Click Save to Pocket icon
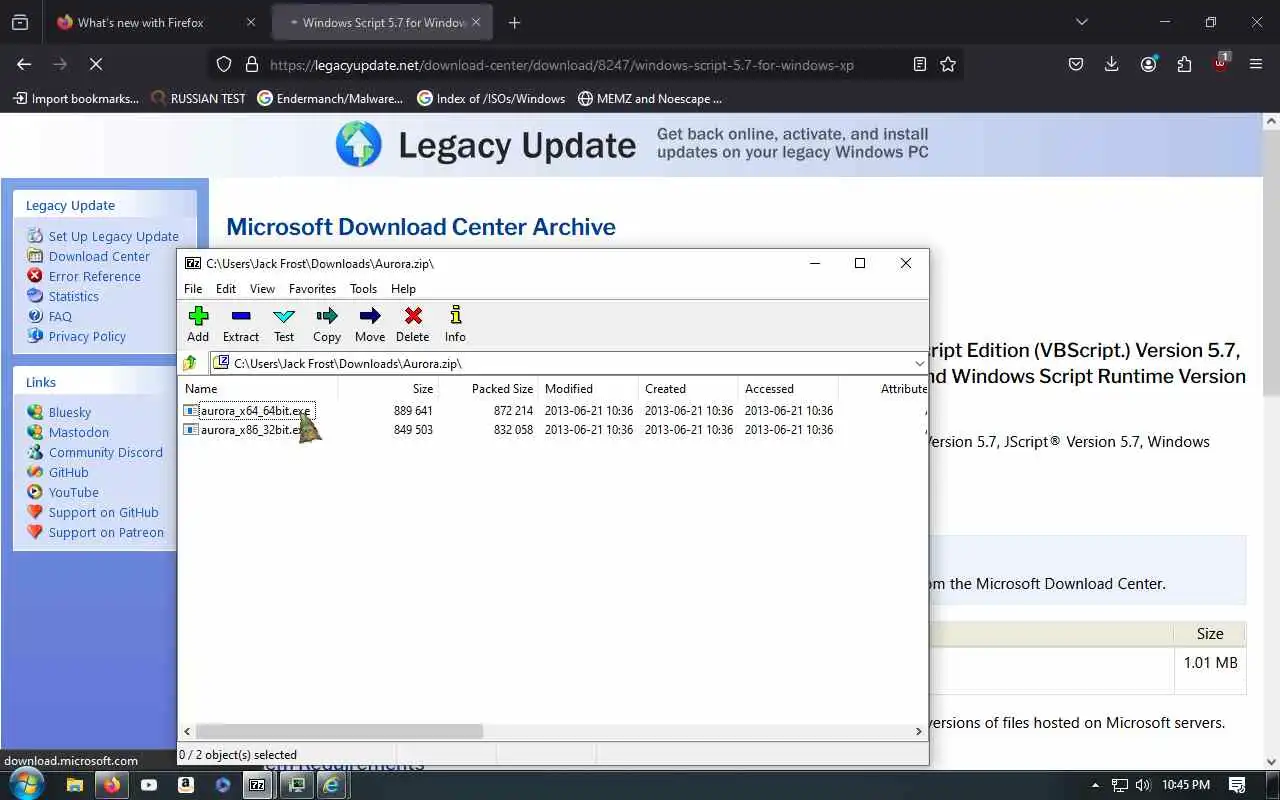The width and height of the screenshot is (1280, 800). (x=1076, y=64)
